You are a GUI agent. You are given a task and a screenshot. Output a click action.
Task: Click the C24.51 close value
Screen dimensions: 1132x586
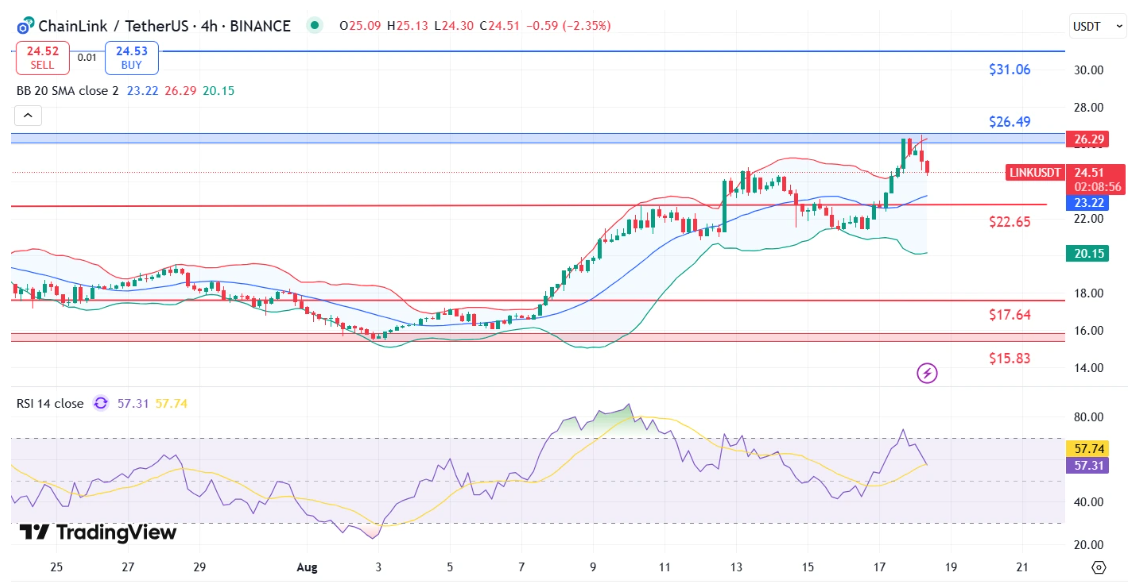coord(499,26)
